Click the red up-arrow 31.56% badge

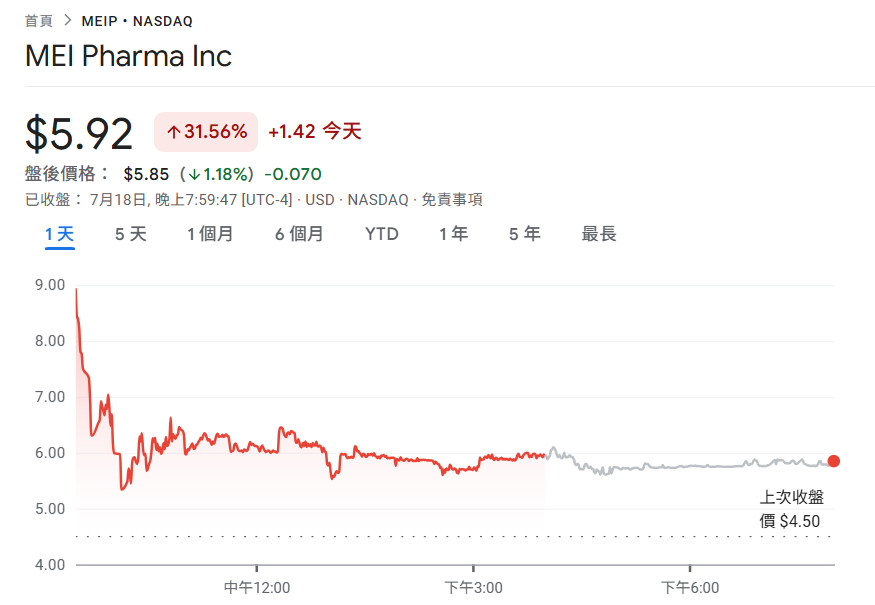click(206, 132)
